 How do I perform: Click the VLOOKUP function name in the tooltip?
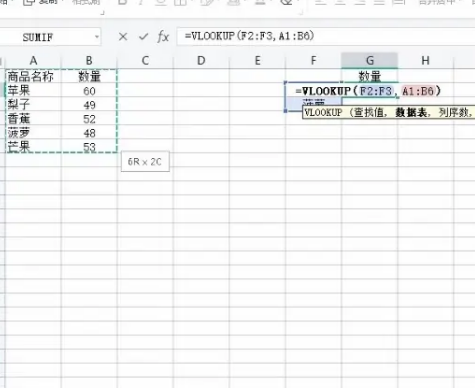pos(323,113)
